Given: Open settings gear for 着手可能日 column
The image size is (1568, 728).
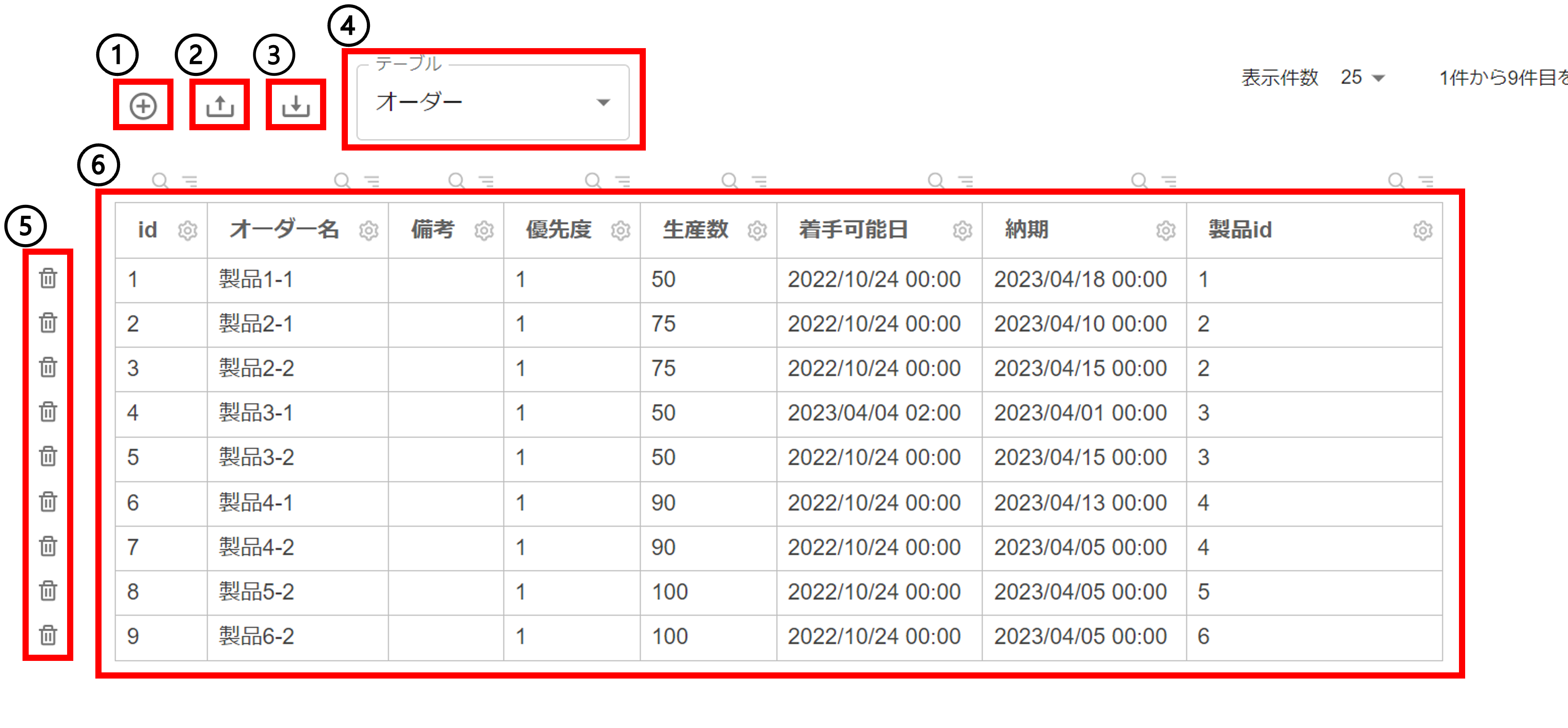Looking at the screenshot, I should coord(962,231).
